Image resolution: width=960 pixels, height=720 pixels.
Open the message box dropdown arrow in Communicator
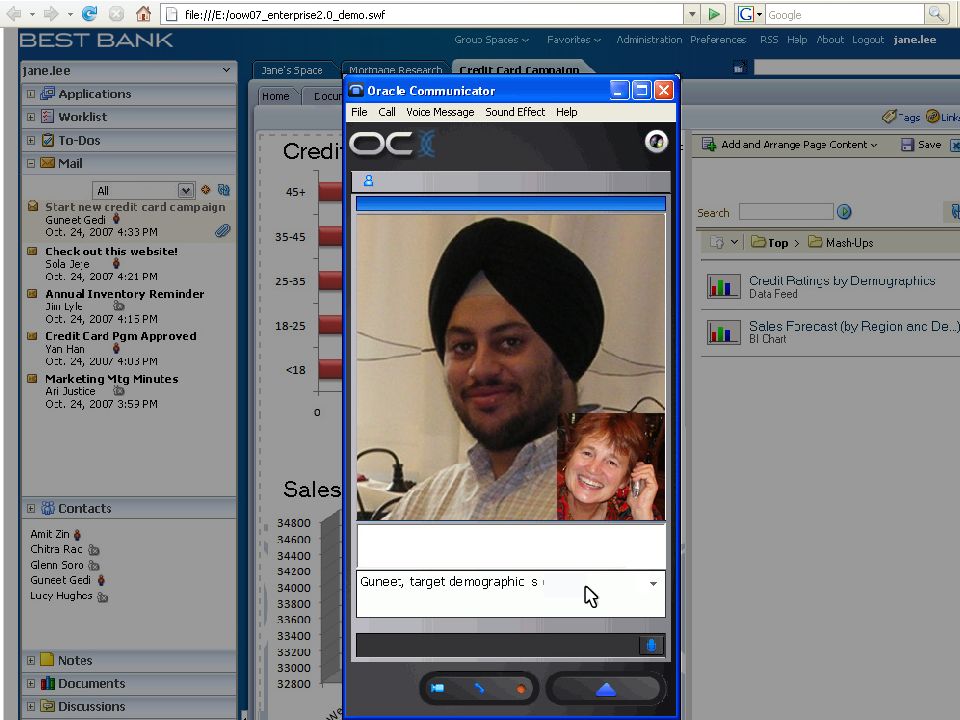click(x=653, y=583)
